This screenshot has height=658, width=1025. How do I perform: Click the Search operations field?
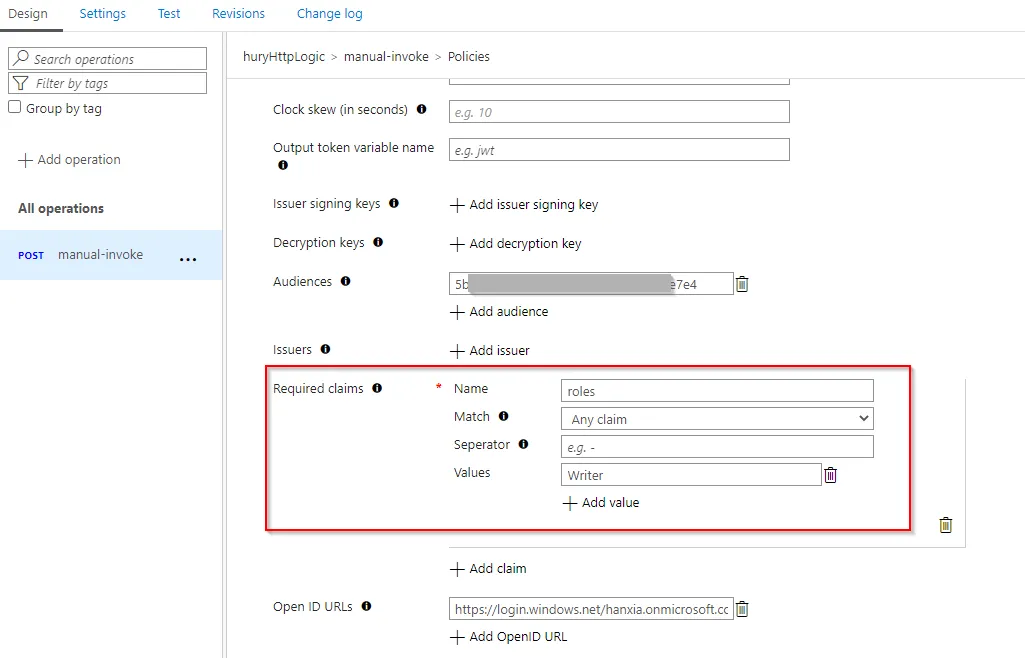coord(108,59)
